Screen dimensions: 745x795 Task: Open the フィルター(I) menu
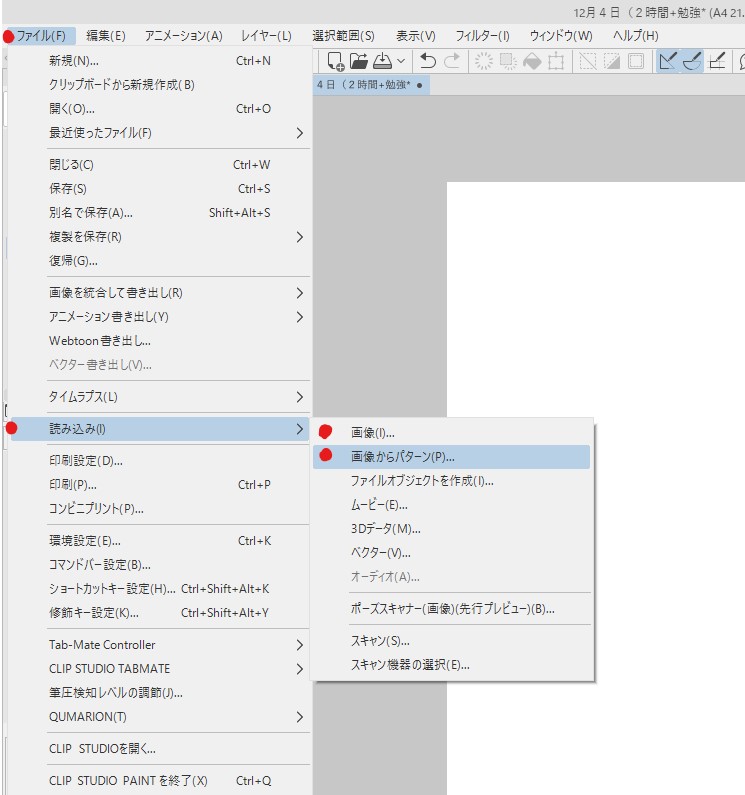tap(482, 36)
